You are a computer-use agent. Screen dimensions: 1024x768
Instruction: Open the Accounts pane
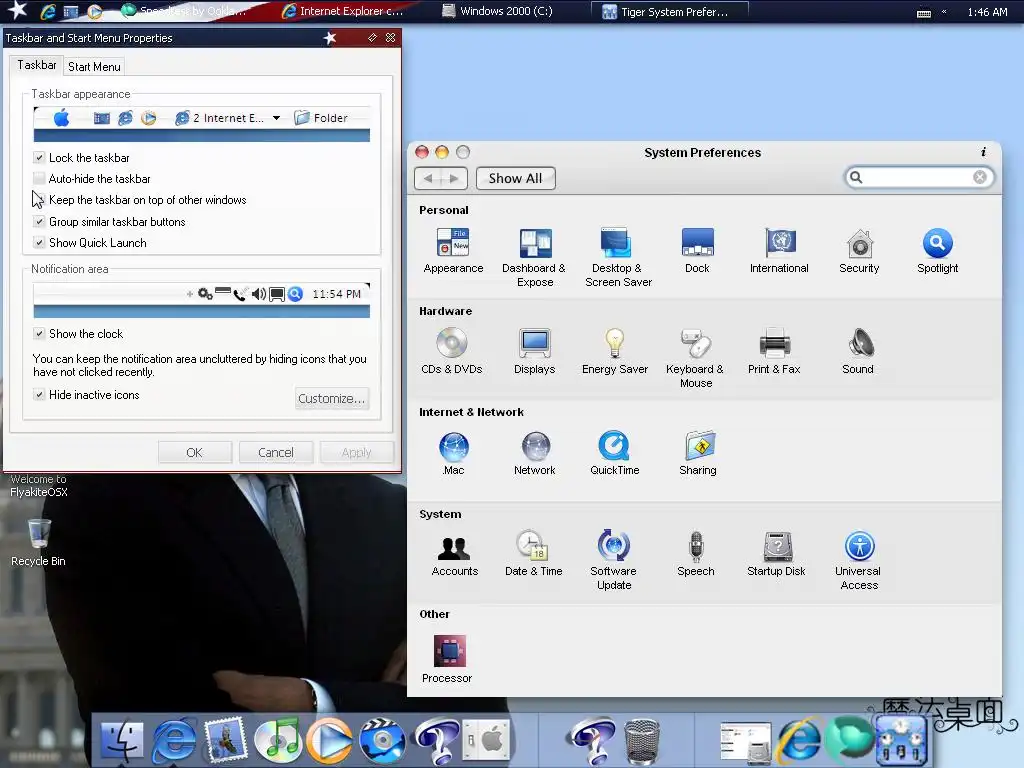(x=455, y=554)
